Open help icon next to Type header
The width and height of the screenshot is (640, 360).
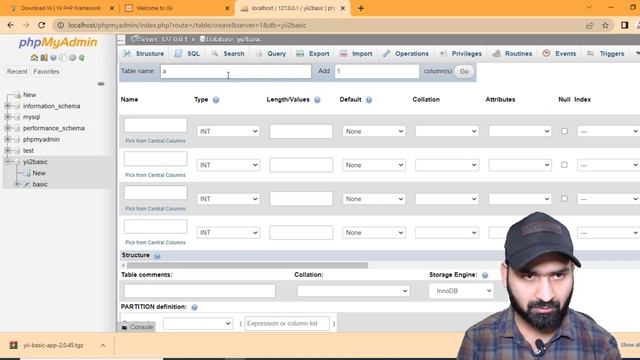[216, 100]
